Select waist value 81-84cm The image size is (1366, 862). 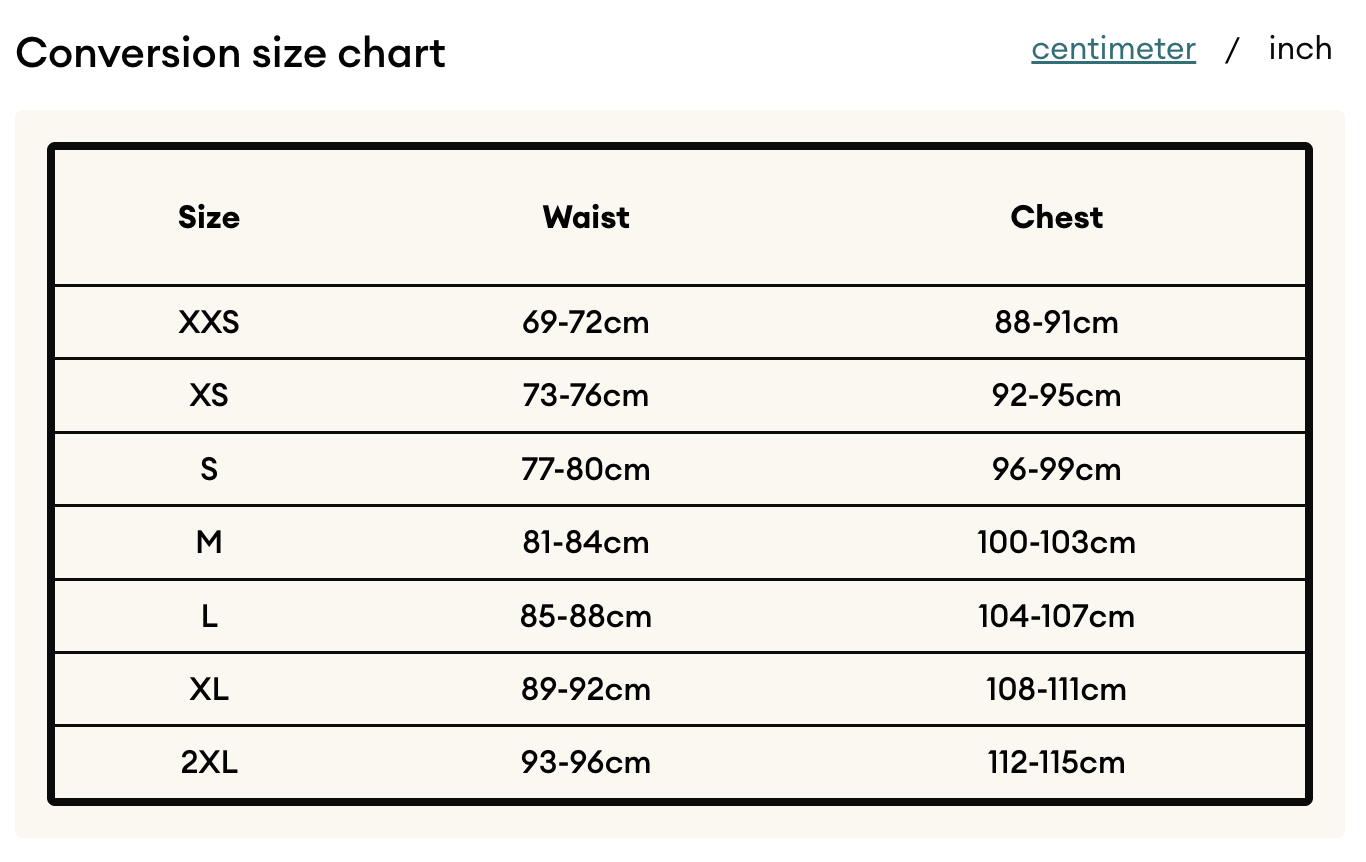click(586, 543)
